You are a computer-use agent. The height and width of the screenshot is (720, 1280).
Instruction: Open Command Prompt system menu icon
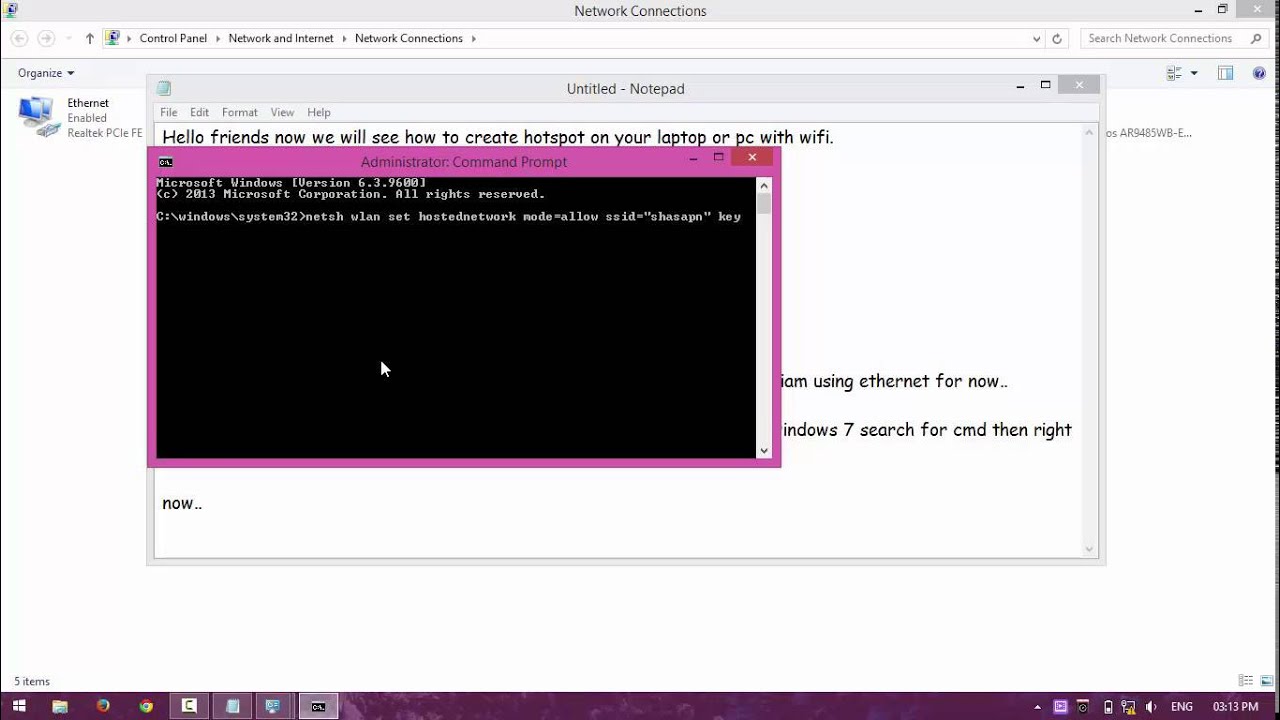point(165,162)
